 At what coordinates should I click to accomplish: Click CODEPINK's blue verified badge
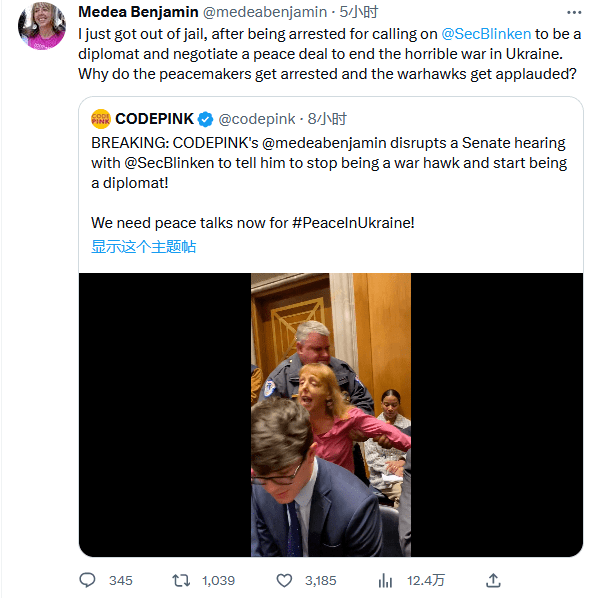205,119
